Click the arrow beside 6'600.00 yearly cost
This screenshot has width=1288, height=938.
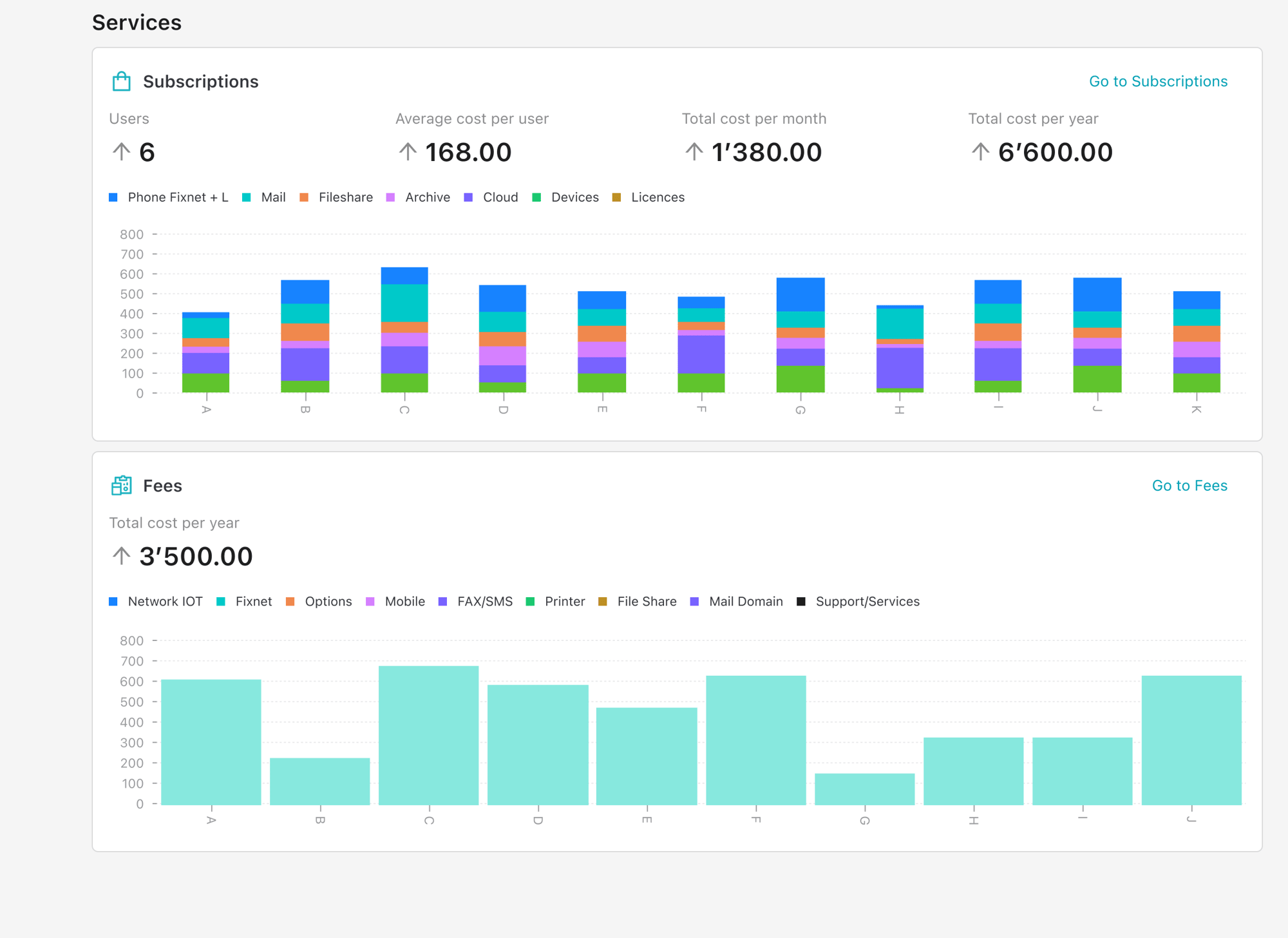(x=980, y=152)
